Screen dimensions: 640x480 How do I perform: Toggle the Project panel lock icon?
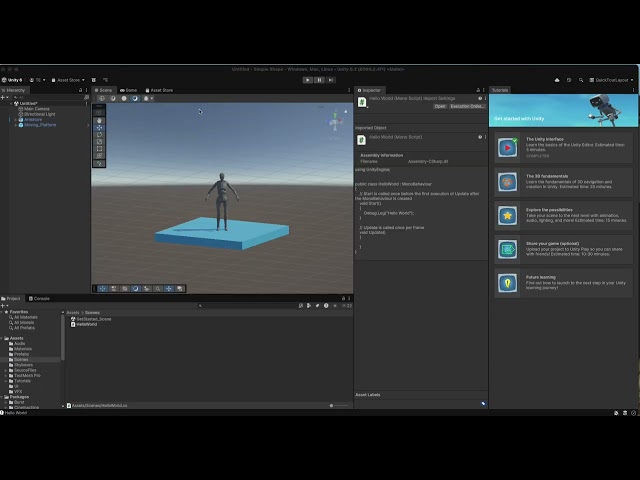[343, 298]
